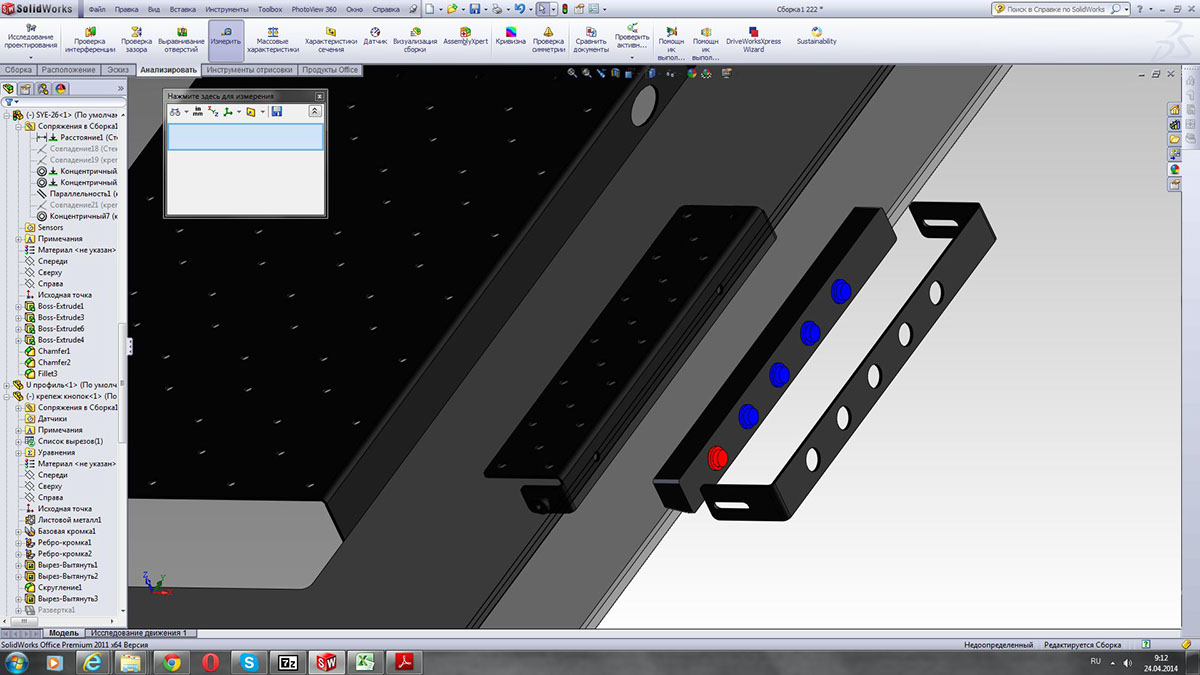This screenshot has height=675, width=1200.
Task: Toggle XYZ measurements in measure dialog
Action: [213, 111]
